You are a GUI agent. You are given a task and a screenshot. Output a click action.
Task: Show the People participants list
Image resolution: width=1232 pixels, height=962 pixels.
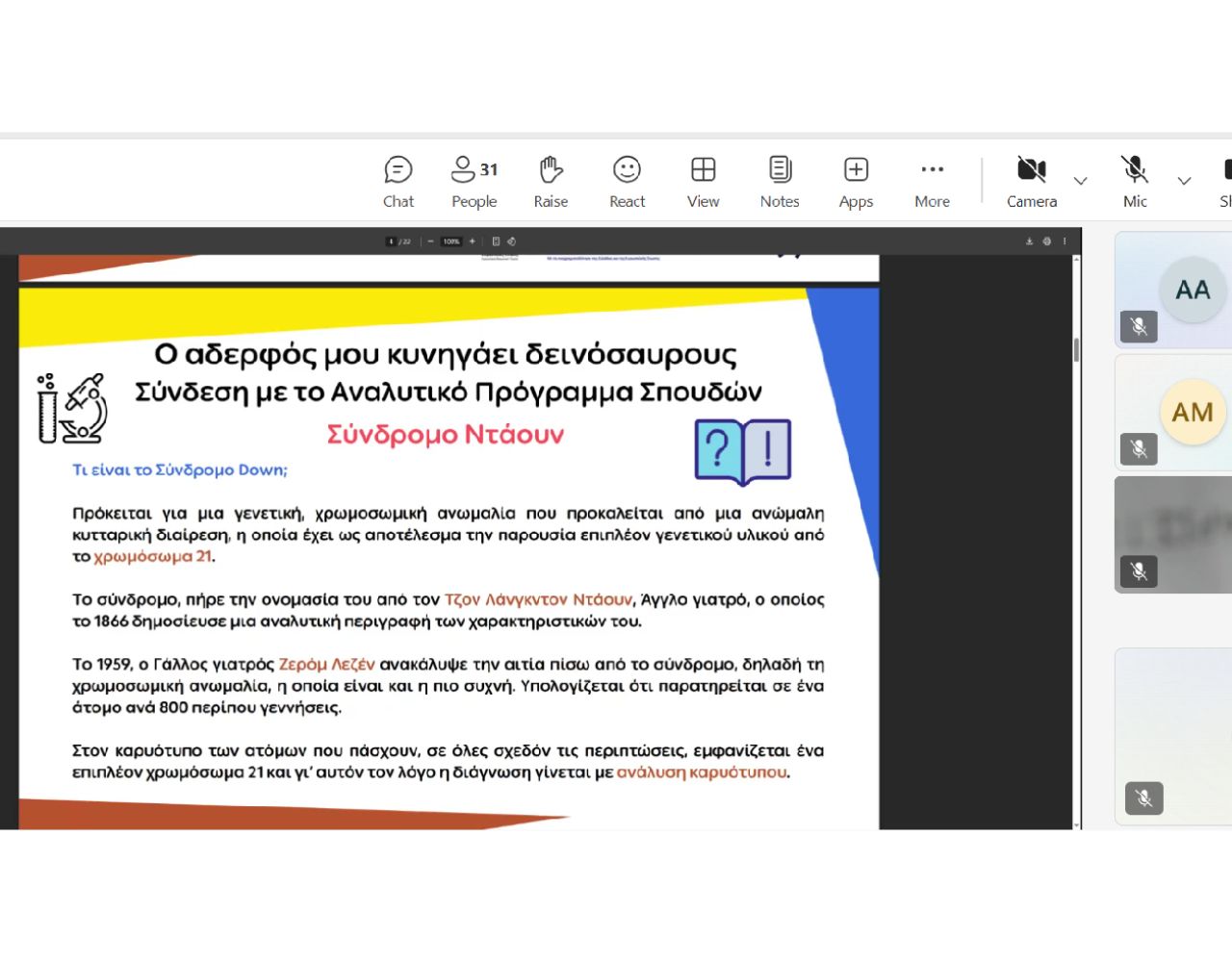click(x=475, y=181)
